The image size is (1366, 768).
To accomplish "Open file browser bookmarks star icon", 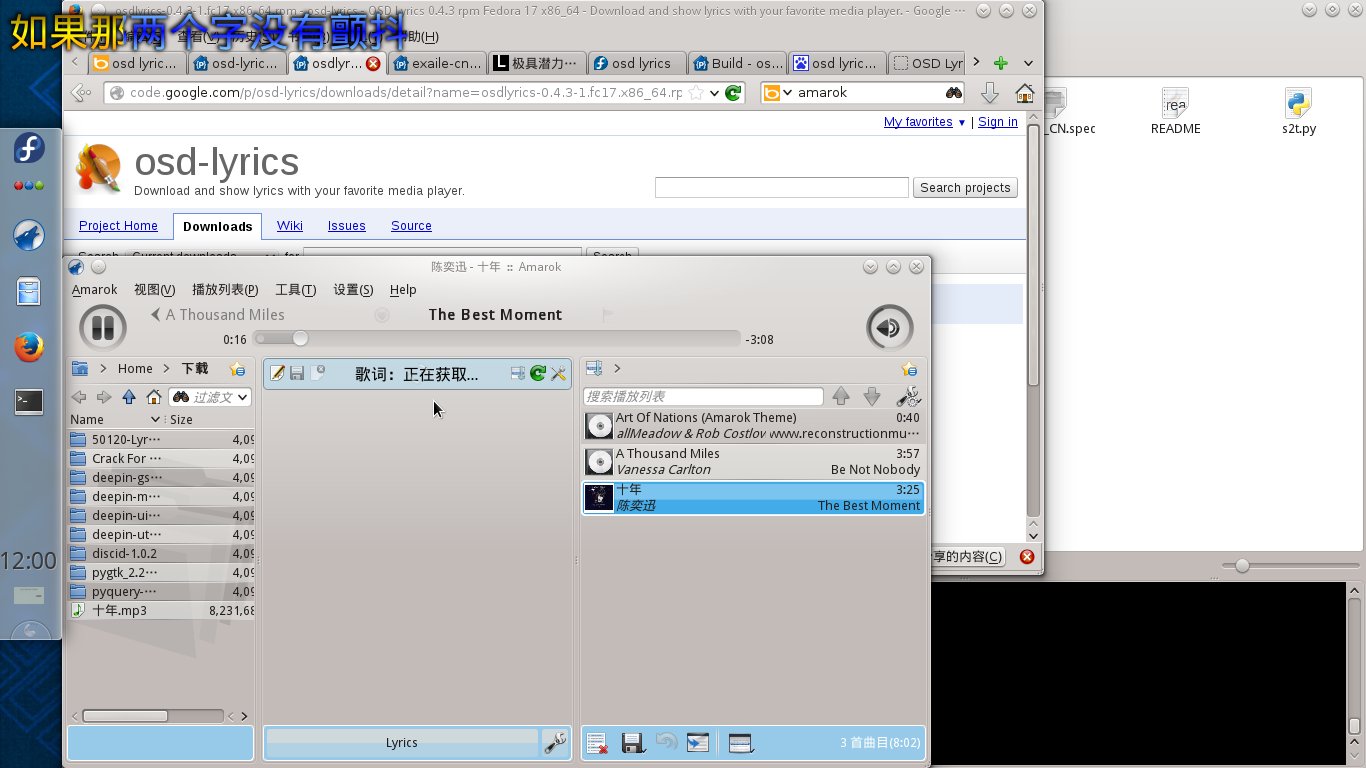I will pos(237,368).
